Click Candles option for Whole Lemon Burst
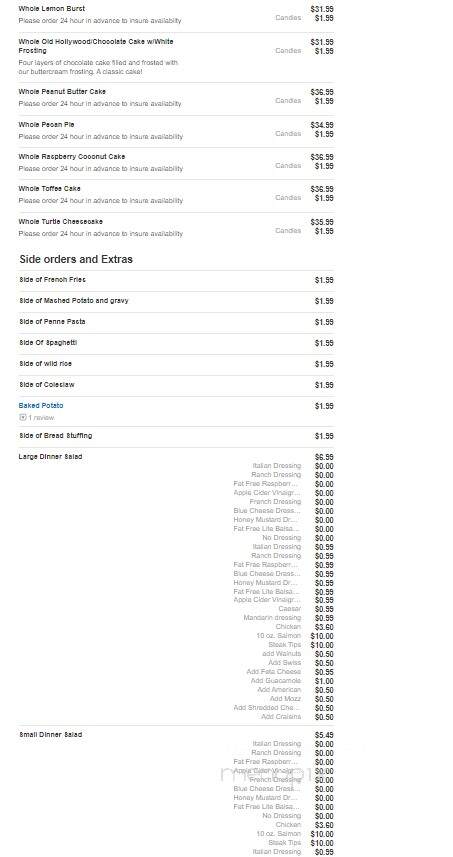Image resolution: width=453 pixels, height=857 pixels. click(288, 17)
